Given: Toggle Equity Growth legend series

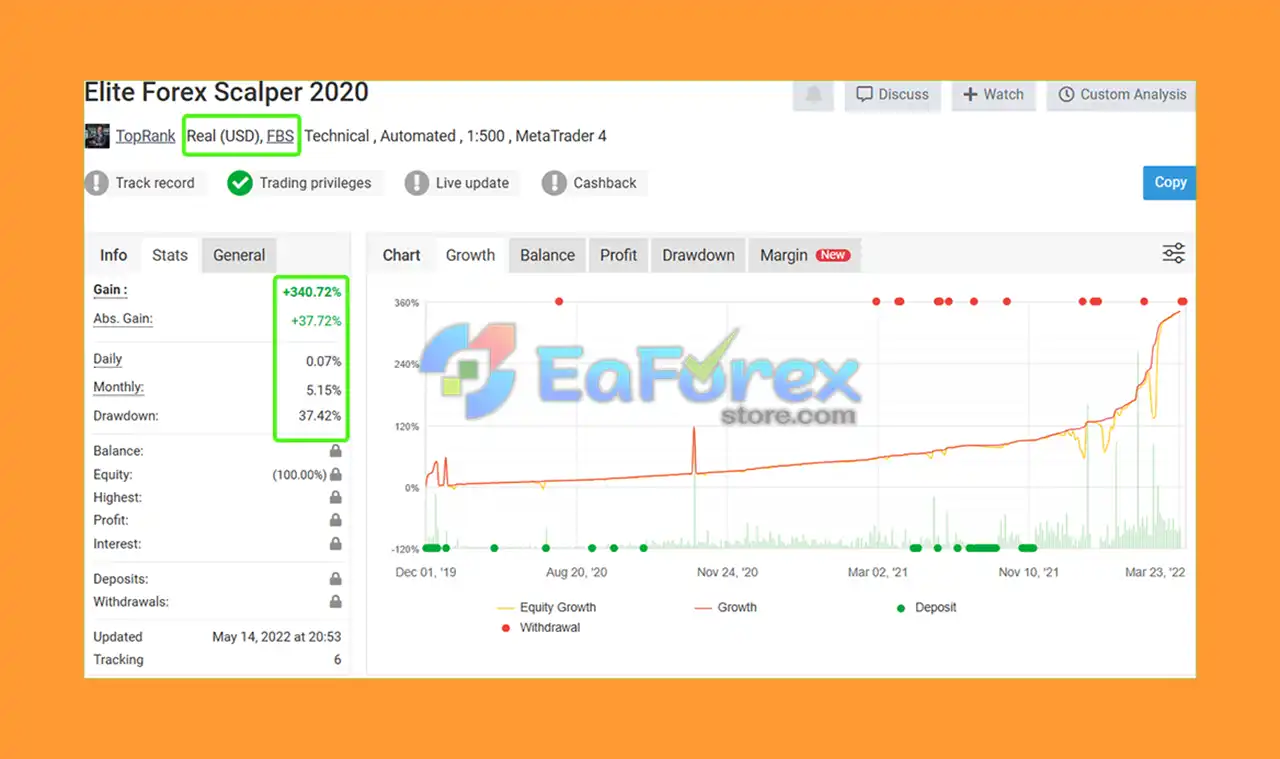Looking at the screenshot, I should 546,607.
